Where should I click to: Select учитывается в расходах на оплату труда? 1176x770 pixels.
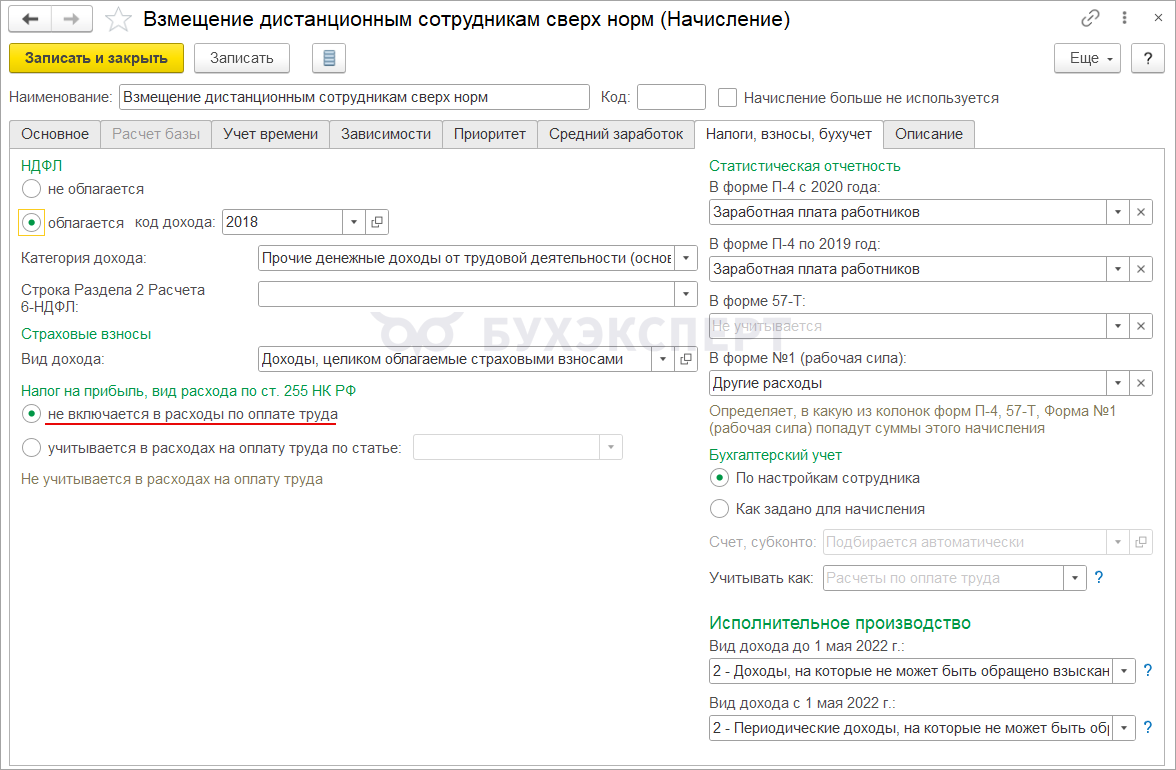coord(31,448)
